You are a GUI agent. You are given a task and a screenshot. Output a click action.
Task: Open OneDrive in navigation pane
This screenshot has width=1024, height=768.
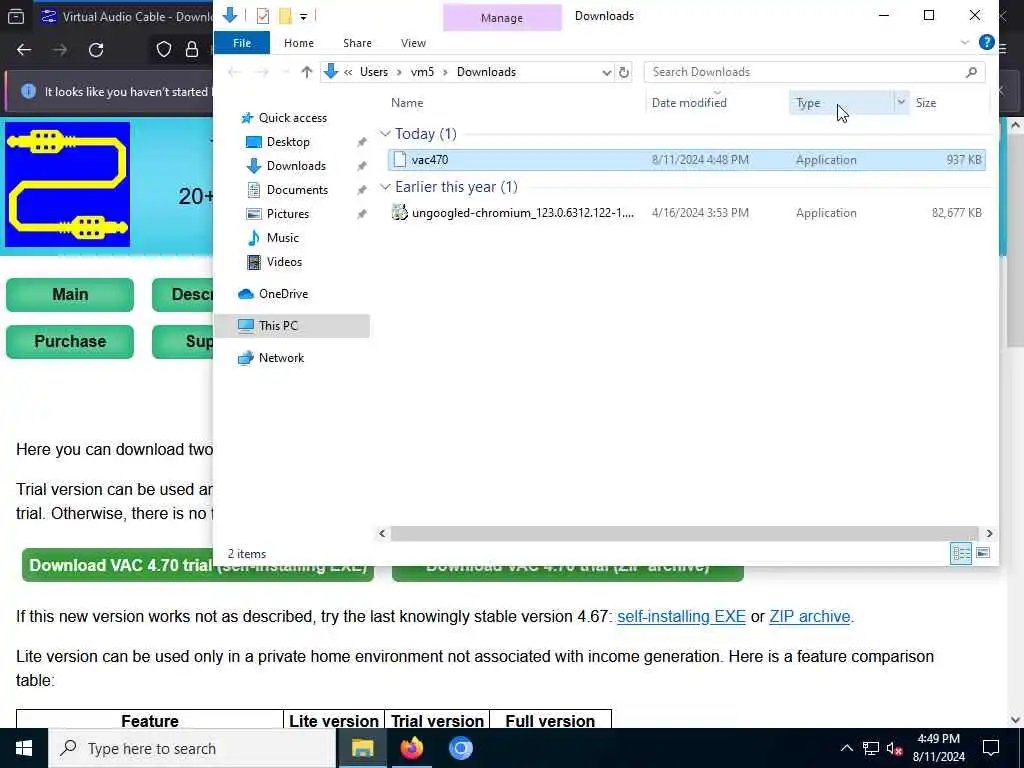coord(283,294)
